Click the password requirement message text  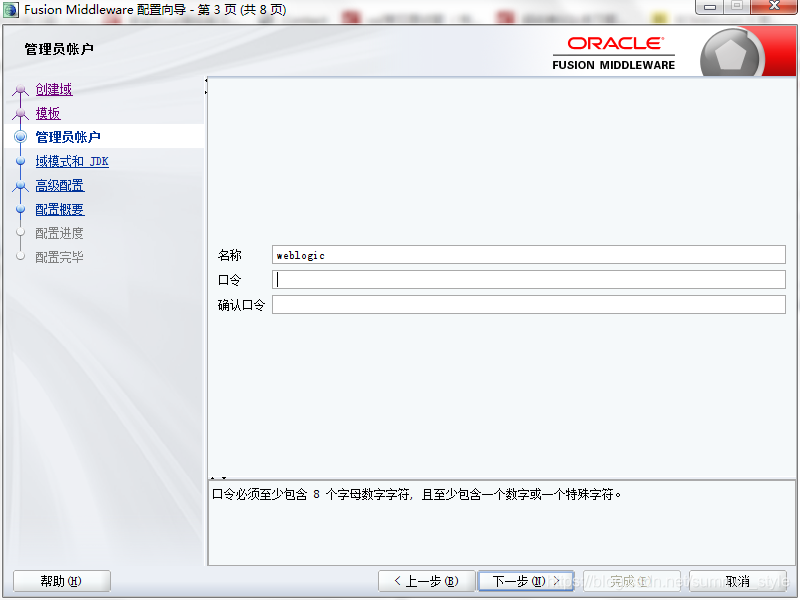416,494
